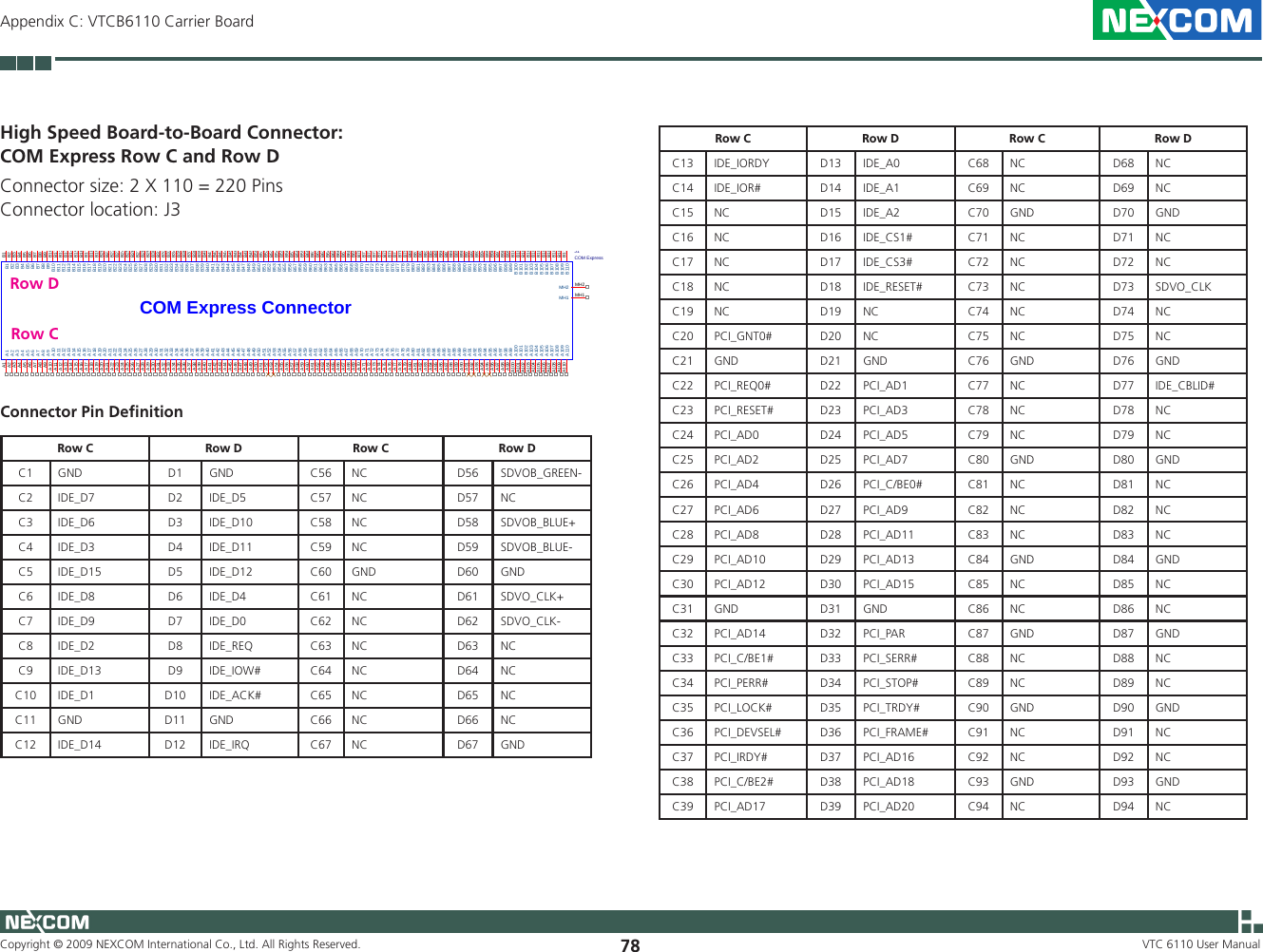
Task: Select the line 'Connector location: J3'
Action: pos(90,209)
